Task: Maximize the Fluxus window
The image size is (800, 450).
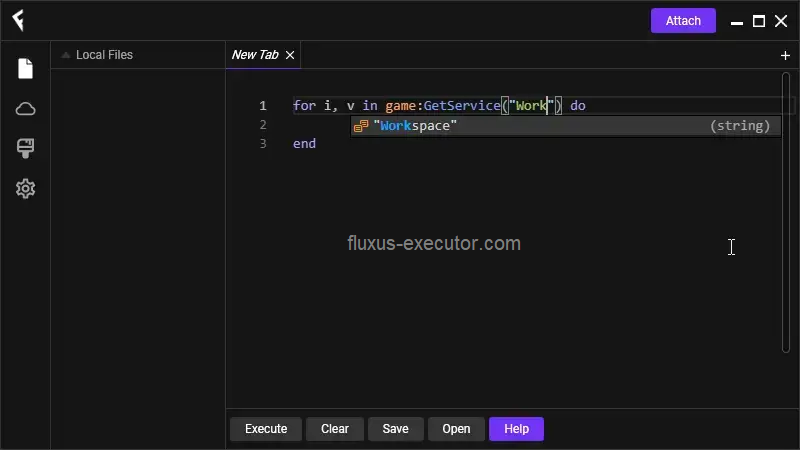Action: click(759, 21)
